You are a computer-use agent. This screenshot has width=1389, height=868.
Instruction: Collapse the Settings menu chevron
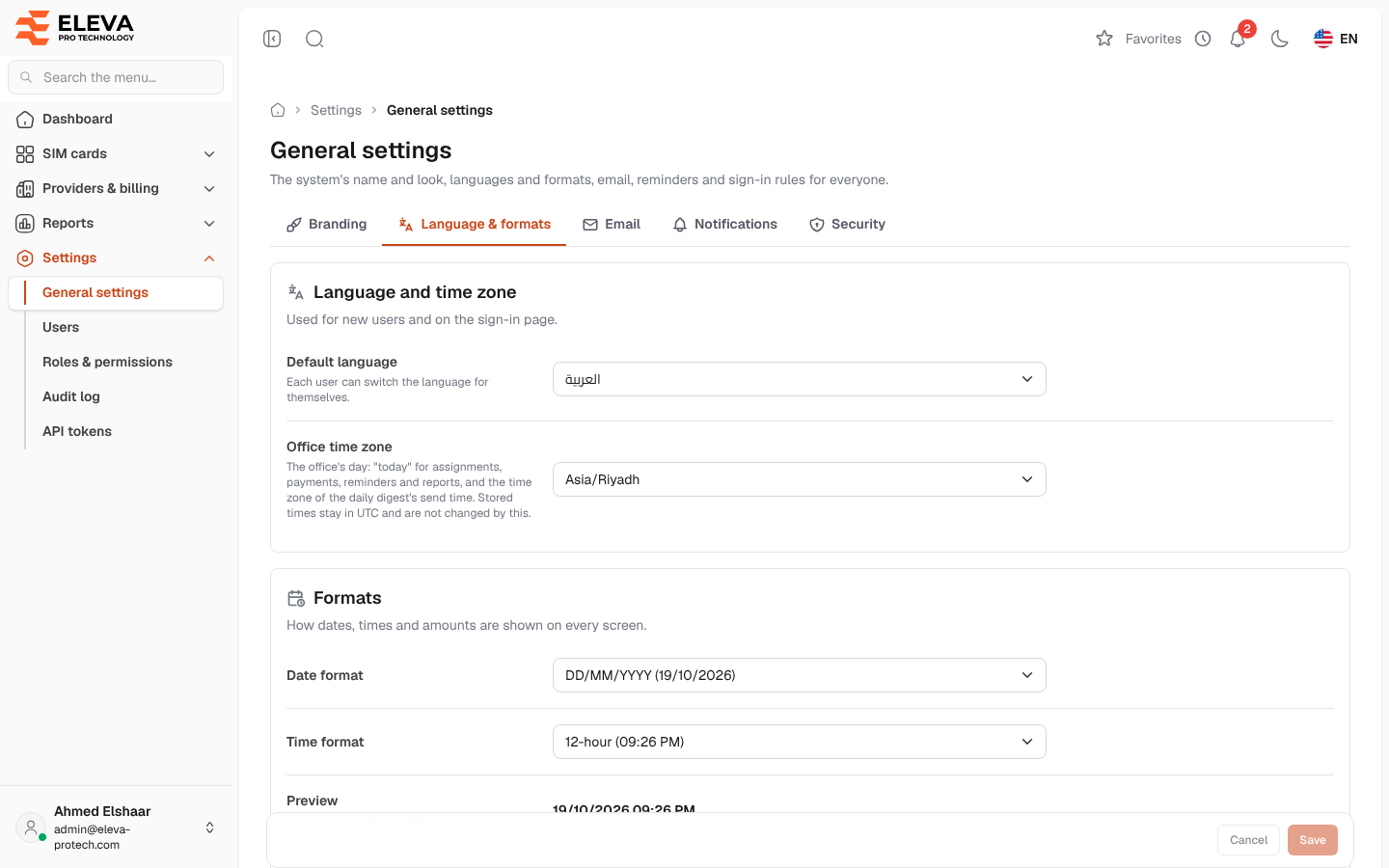(209, 258)
